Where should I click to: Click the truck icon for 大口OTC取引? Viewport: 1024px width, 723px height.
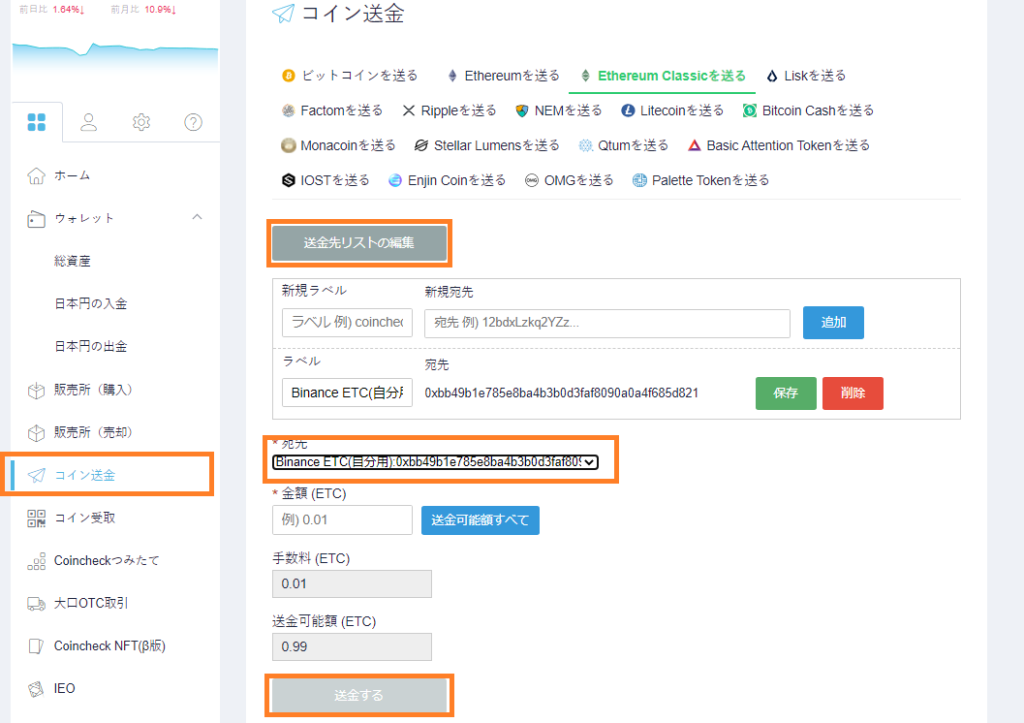[x=37, y=603]
